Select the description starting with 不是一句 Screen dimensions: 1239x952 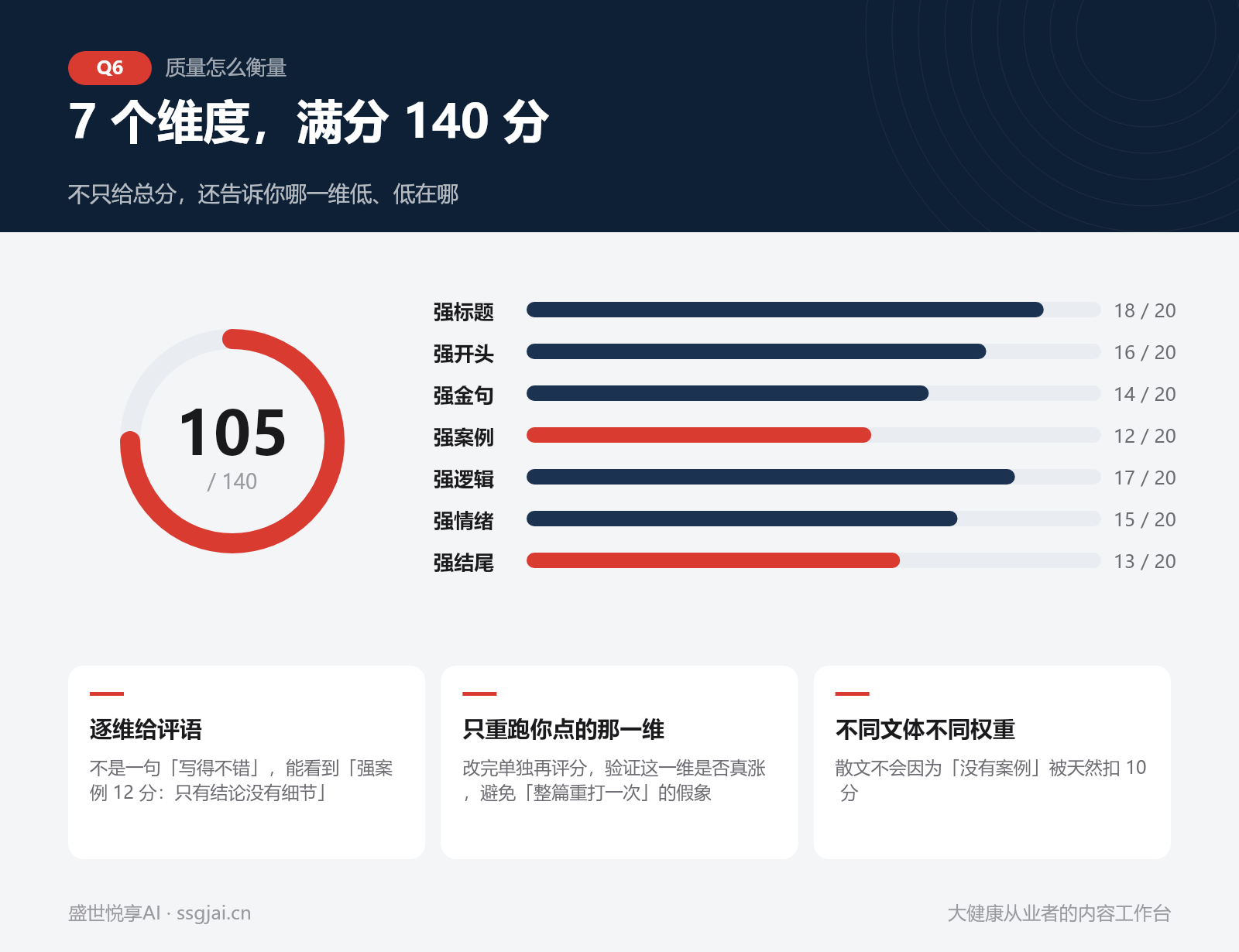point(242,780)
